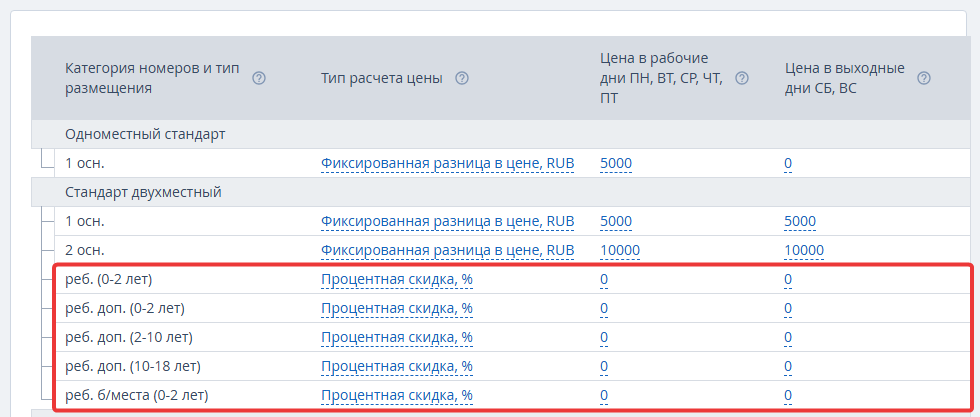Click 'реб. доп. (10-18 лет)' row label

(x=132, y=366)
